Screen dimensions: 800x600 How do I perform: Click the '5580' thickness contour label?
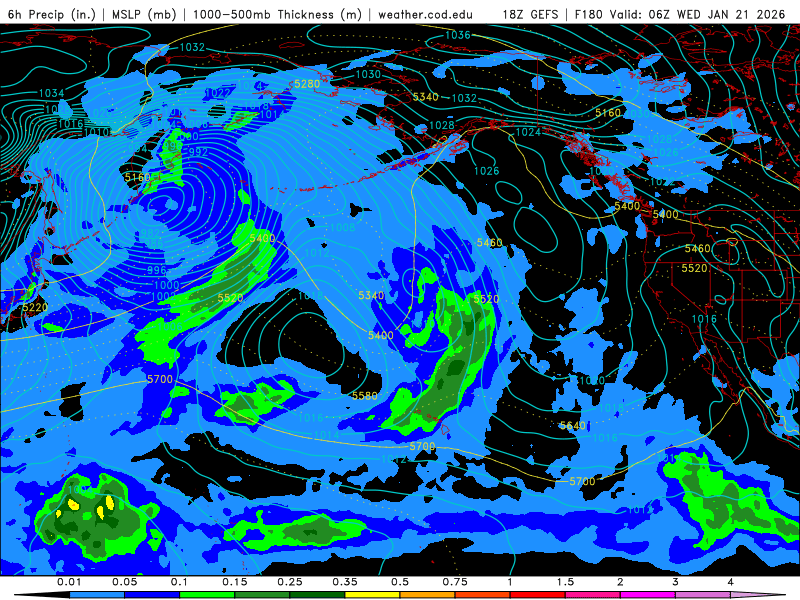pos(365,395)
